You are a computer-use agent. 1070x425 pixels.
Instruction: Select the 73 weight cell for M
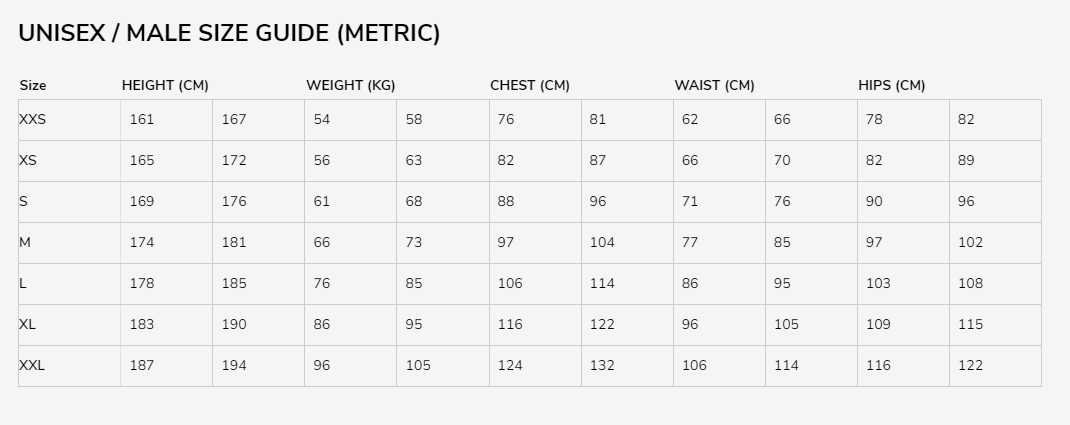(414, 242)
